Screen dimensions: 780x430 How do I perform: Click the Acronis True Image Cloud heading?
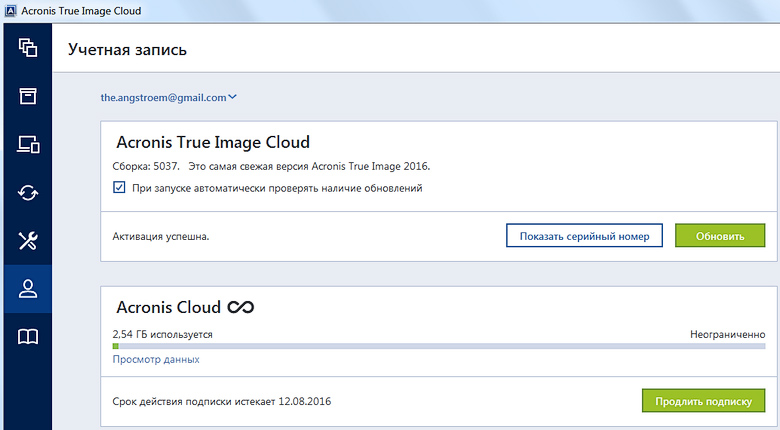(213, 142)
